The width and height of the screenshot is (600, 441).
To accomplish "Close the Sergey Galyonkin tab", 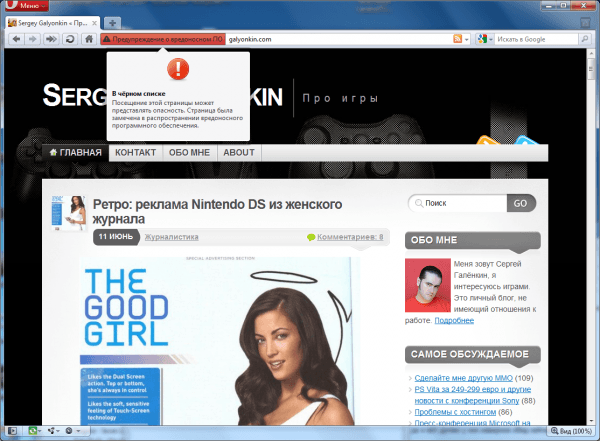I will click(94, 23).
